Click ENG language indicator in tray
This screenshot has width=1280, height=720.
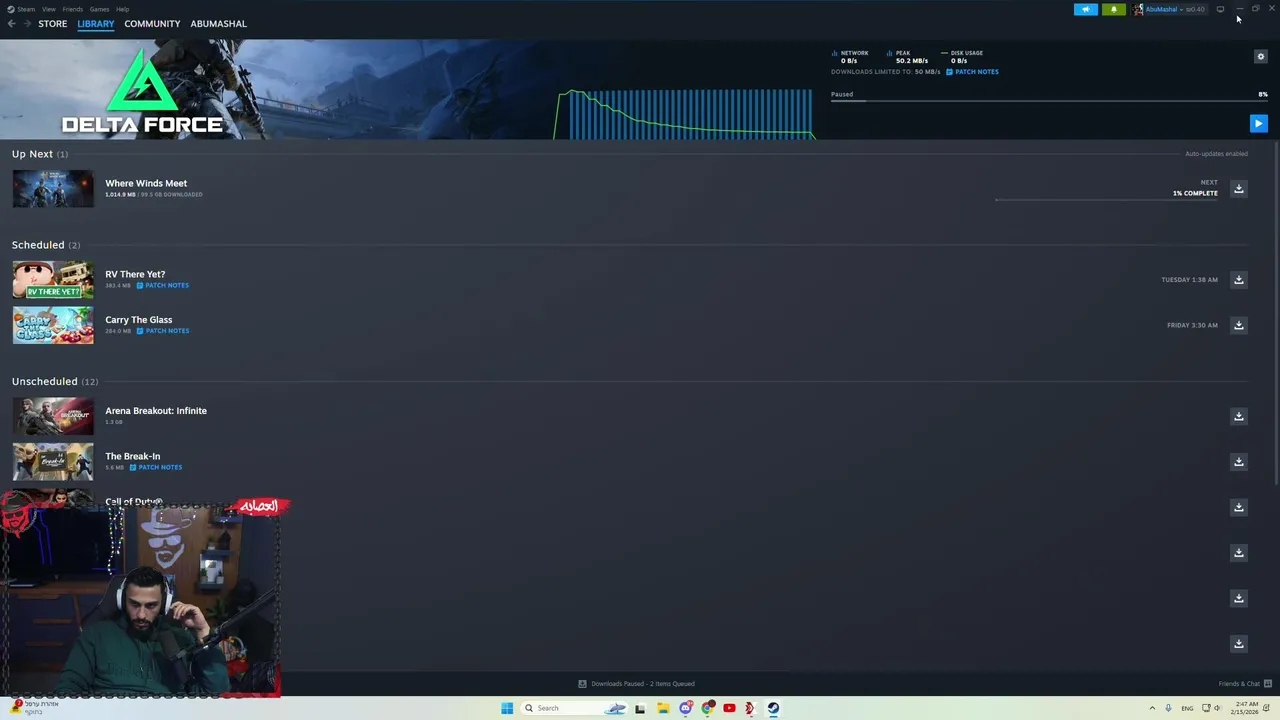tap(1187, 708)
